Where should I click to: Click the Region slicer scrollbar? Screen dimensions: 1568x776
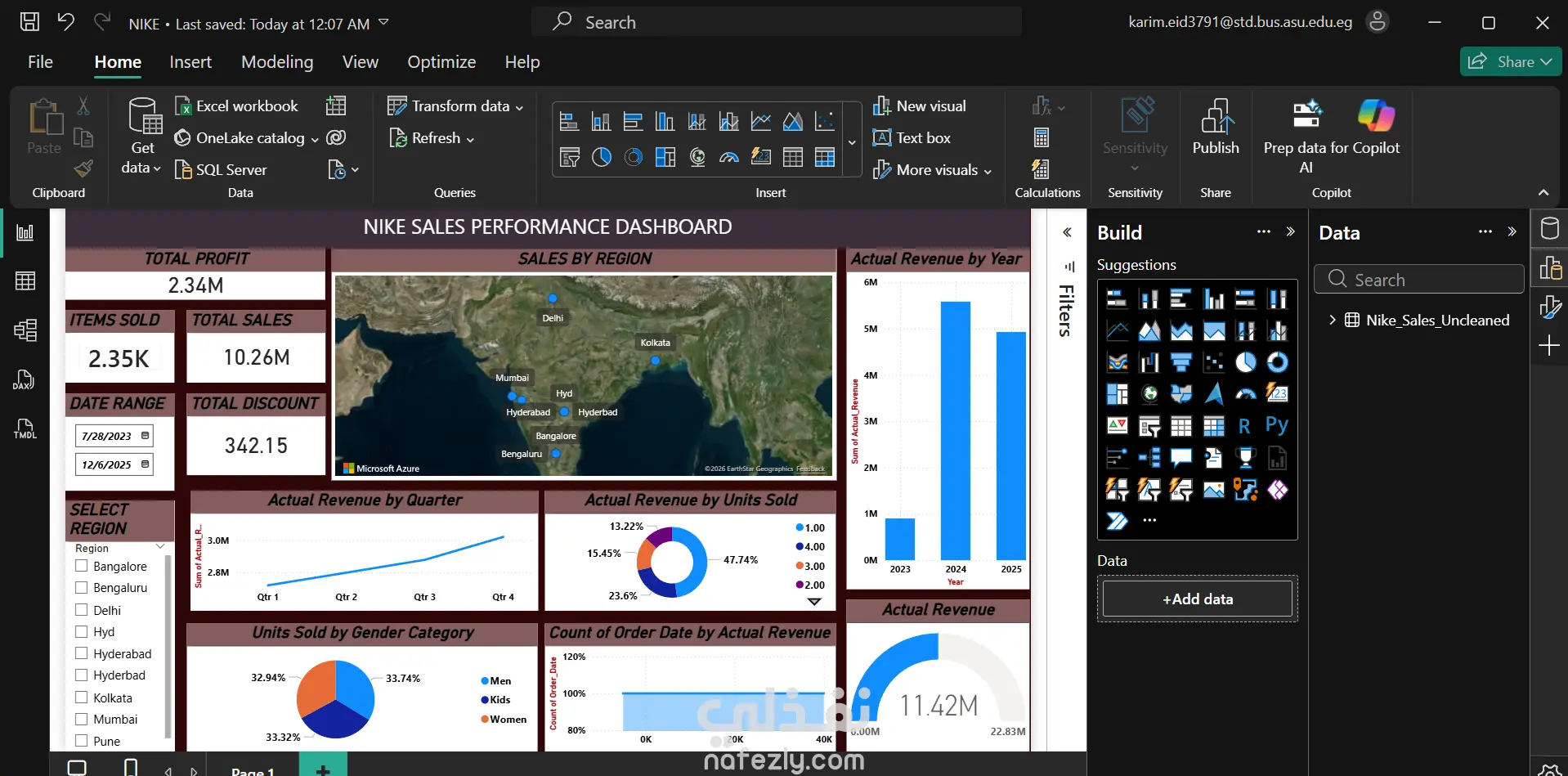coord(168,645)
